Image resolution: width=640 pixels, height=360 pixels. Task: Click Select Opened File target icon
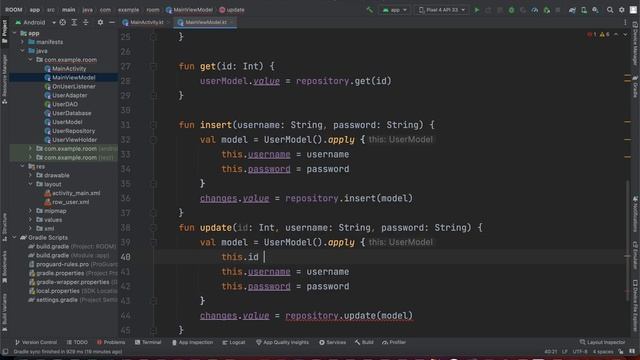(x=62, y=22)
